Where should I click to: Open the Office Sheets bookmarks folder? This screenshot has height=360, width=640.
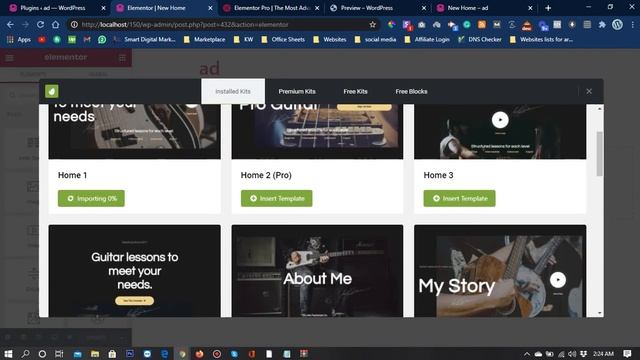(283, 39)
